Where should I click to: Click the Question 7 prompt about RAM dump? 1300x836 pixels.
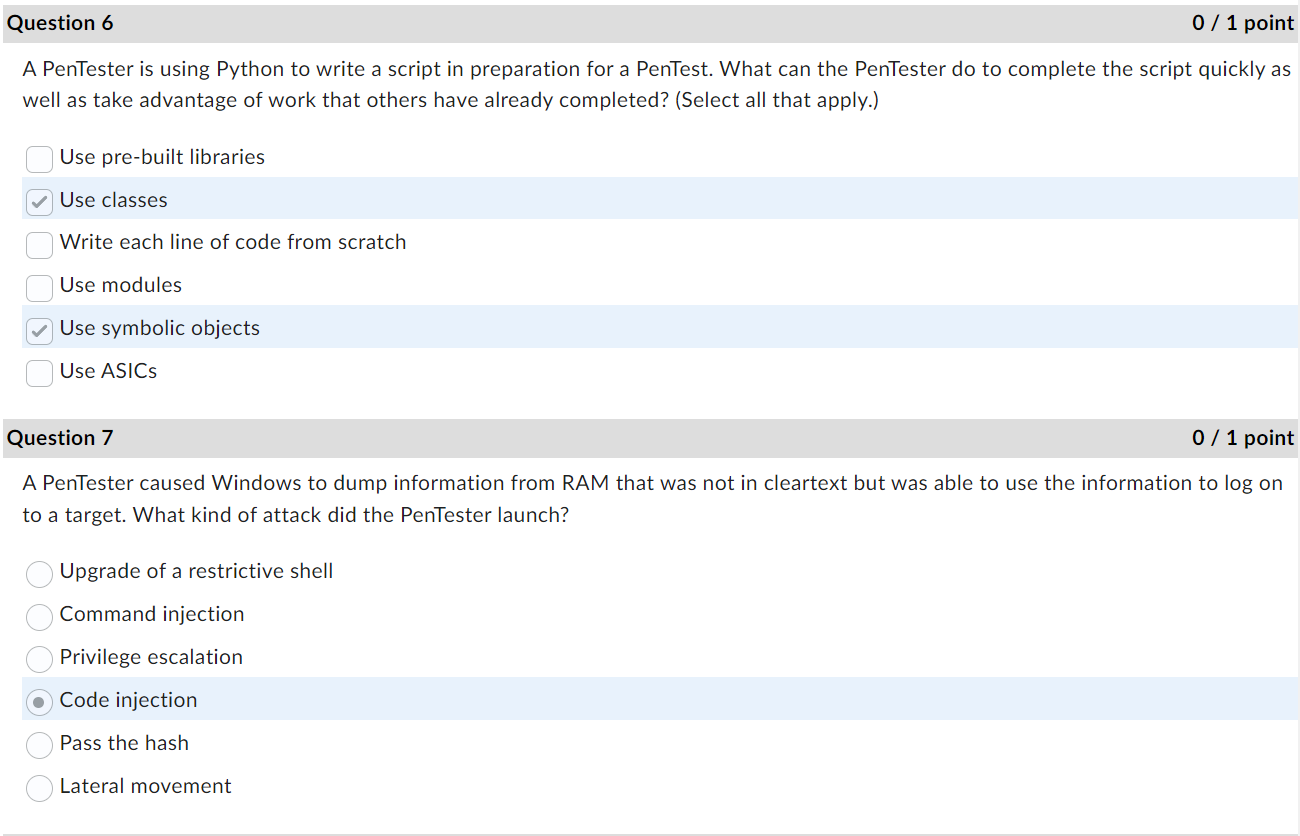tap(652, 499)
